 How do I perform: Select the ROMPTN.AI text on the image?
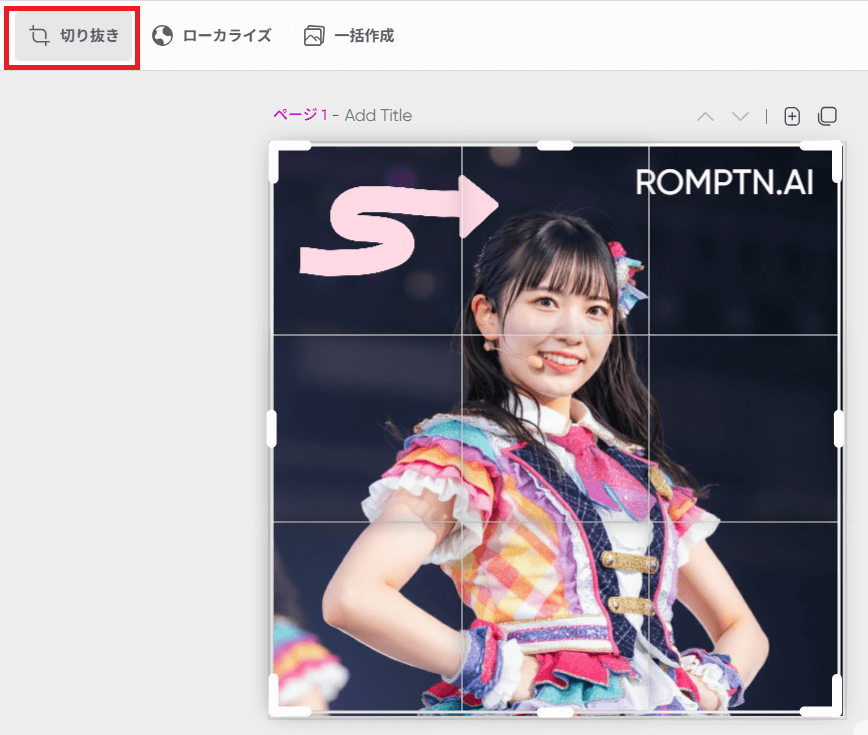[724, 182]
